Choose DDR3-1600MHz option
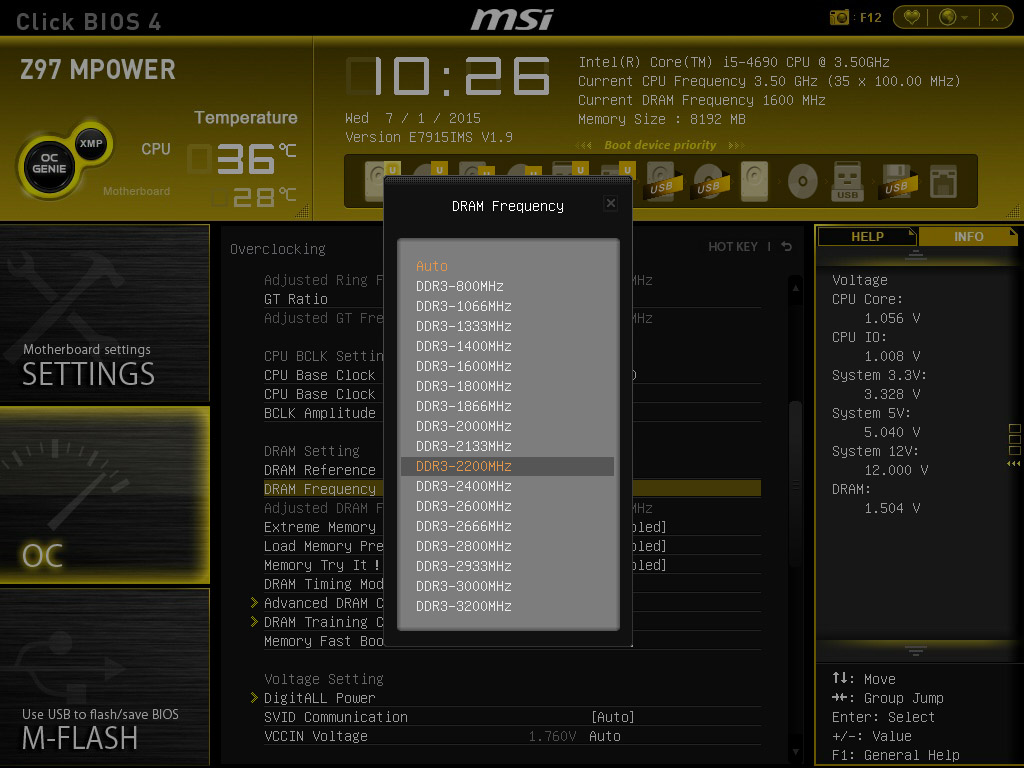The height and width of the screenshot is (768, 1024). [463, 366]
